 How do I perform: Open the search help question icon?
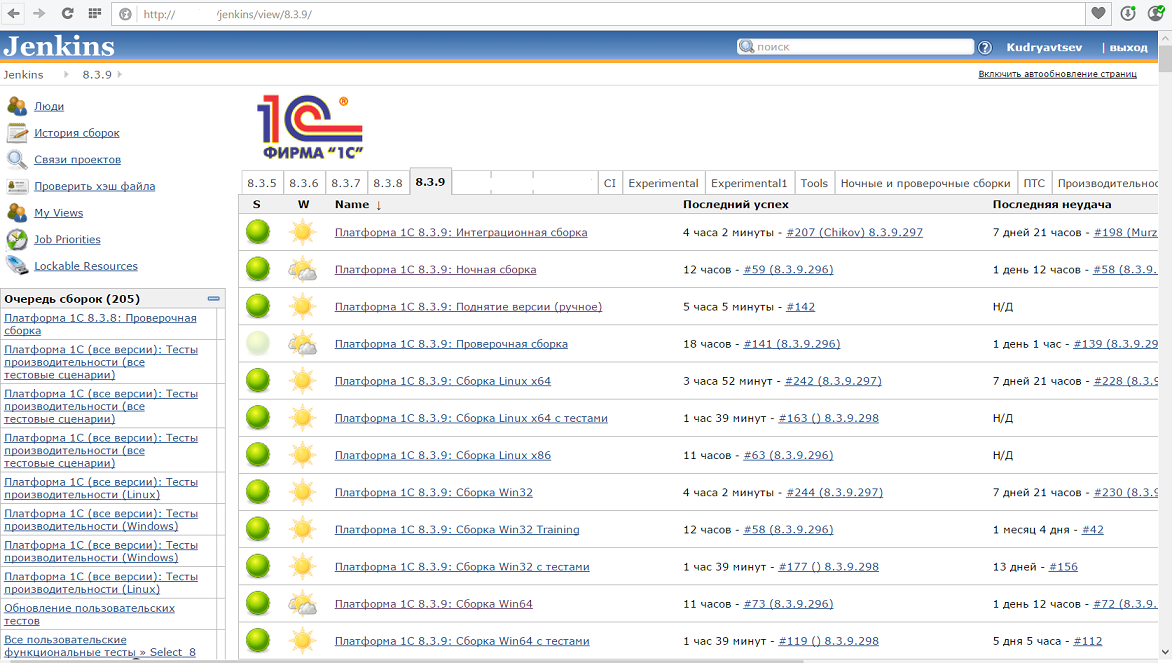coord(985,47)
